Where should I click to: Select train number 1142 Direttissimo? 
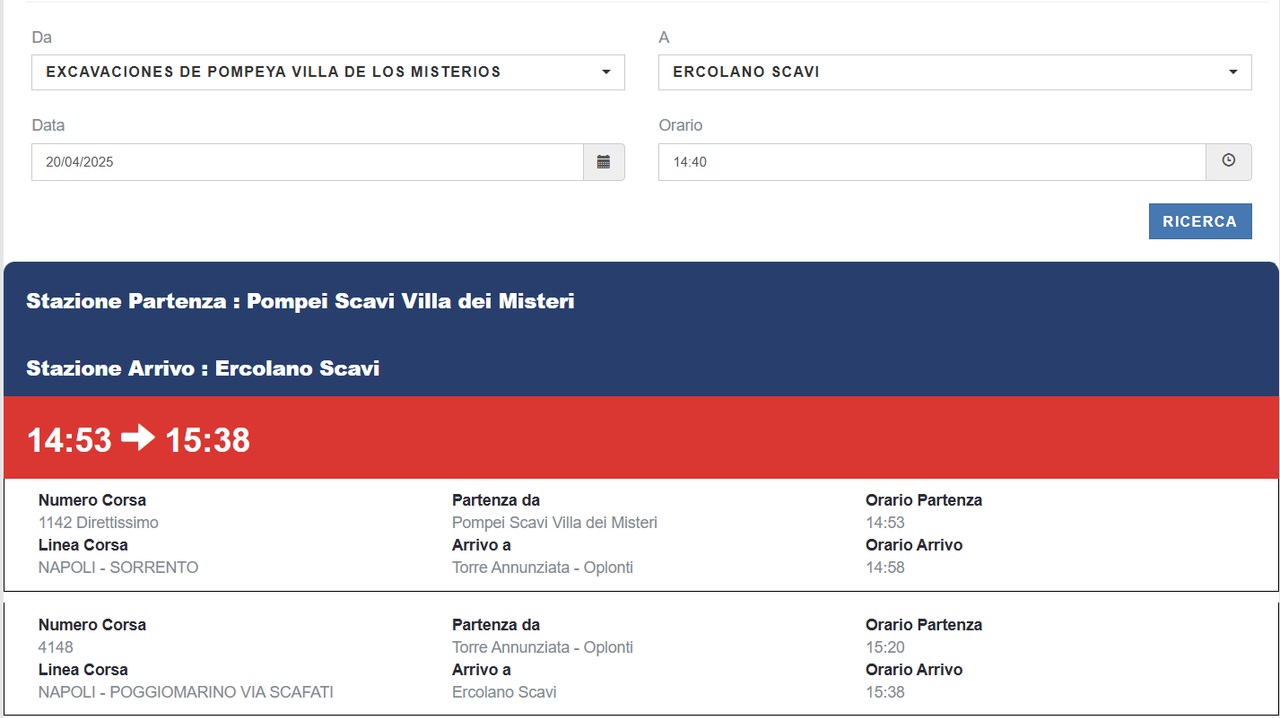coord(98,523)
